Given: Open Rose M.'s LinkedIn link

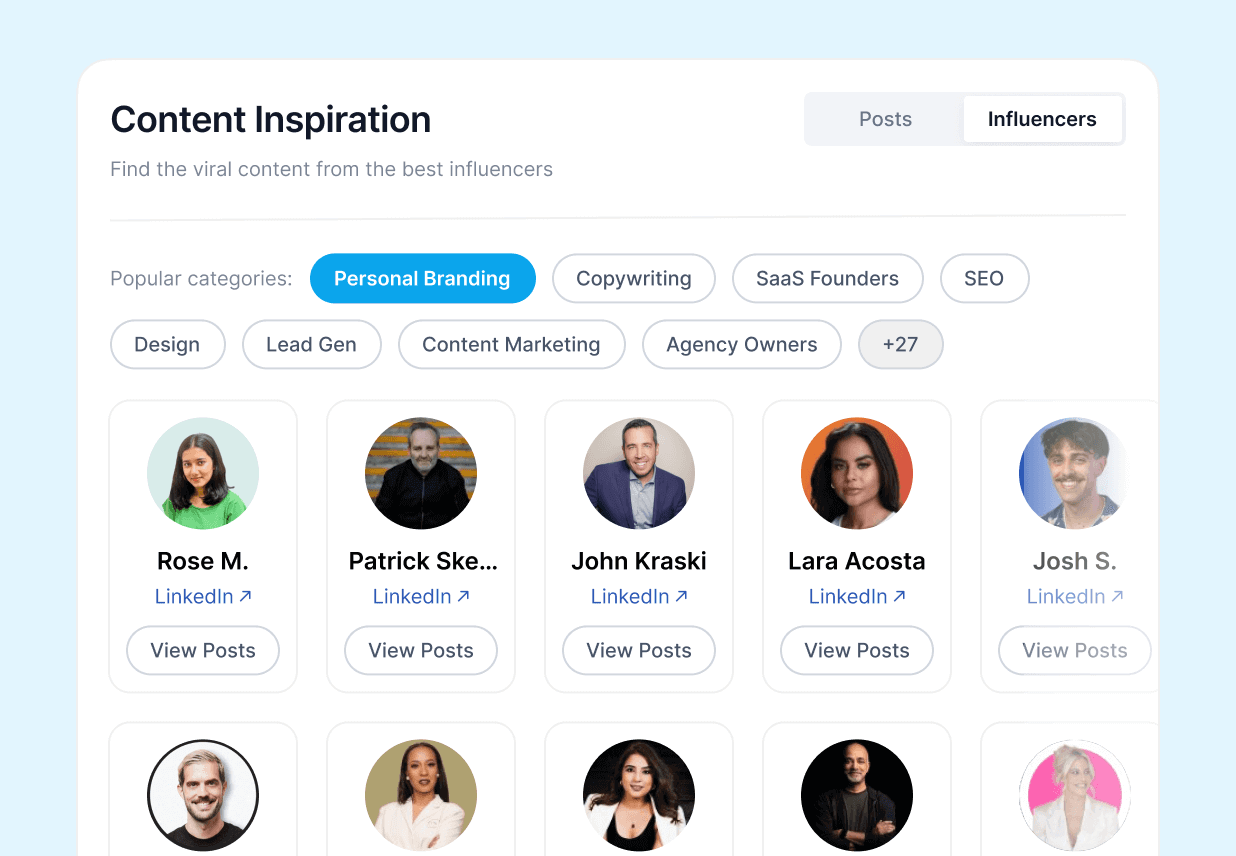Looking at the screenshot, I should point(194,597).
